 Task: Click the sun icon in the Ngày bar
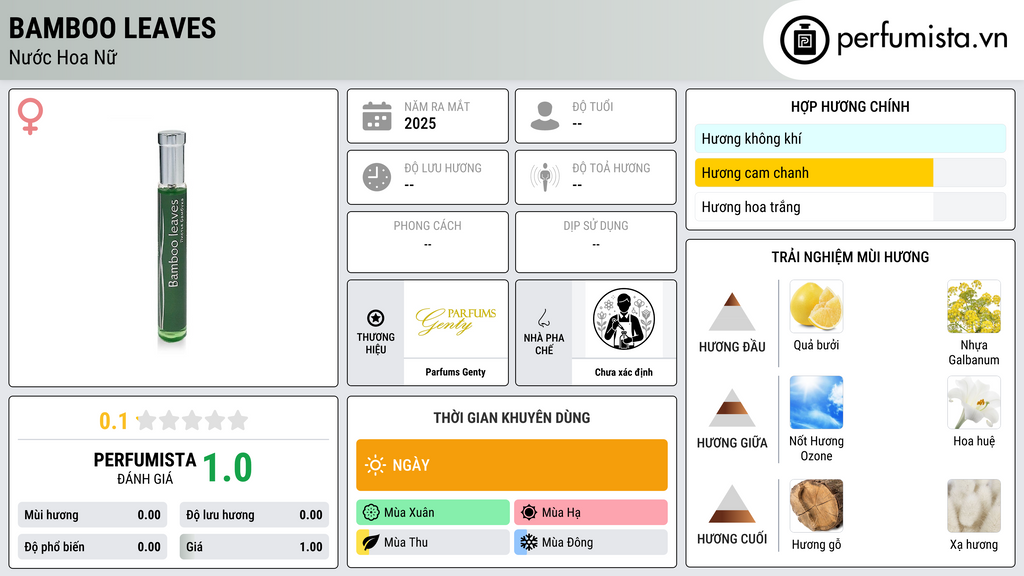376,465
